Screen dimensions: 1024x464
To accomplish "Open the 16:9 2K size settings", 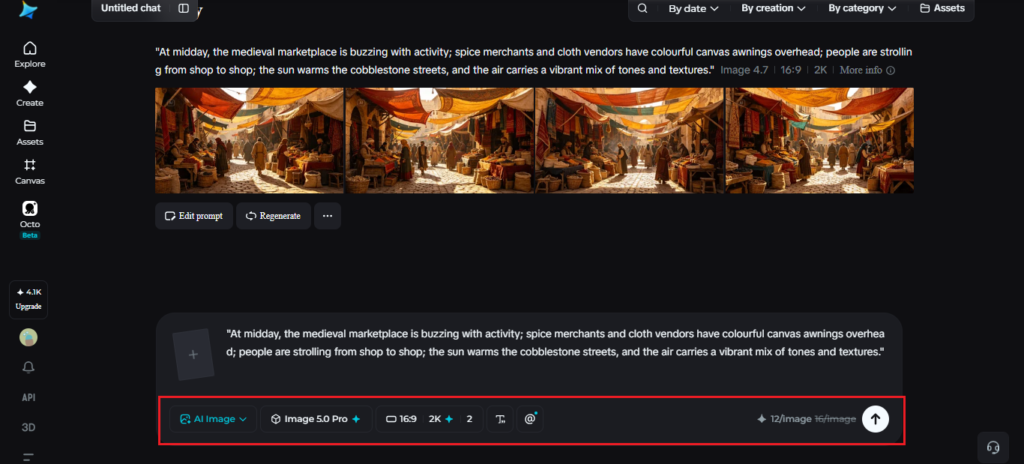I will coord(430,419).
